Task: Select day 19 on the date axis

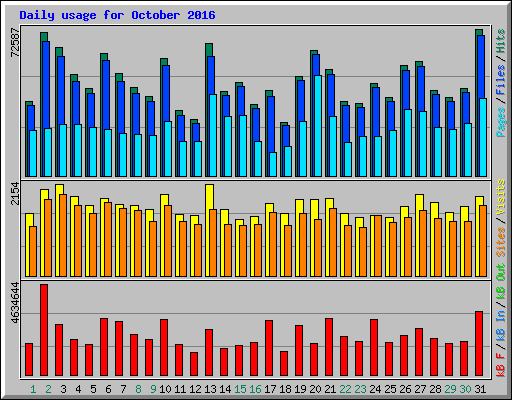Action: (x=300, y=389)
